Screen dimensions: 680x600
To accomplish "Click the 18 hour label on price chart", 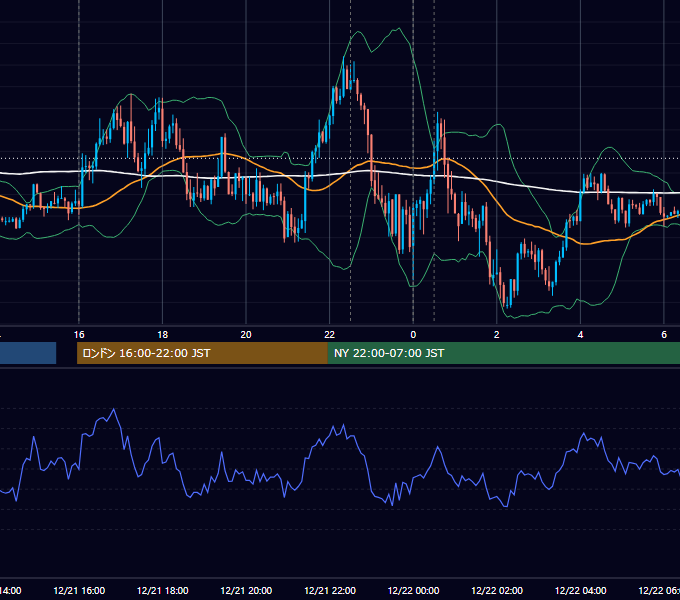I will (163, 335).
